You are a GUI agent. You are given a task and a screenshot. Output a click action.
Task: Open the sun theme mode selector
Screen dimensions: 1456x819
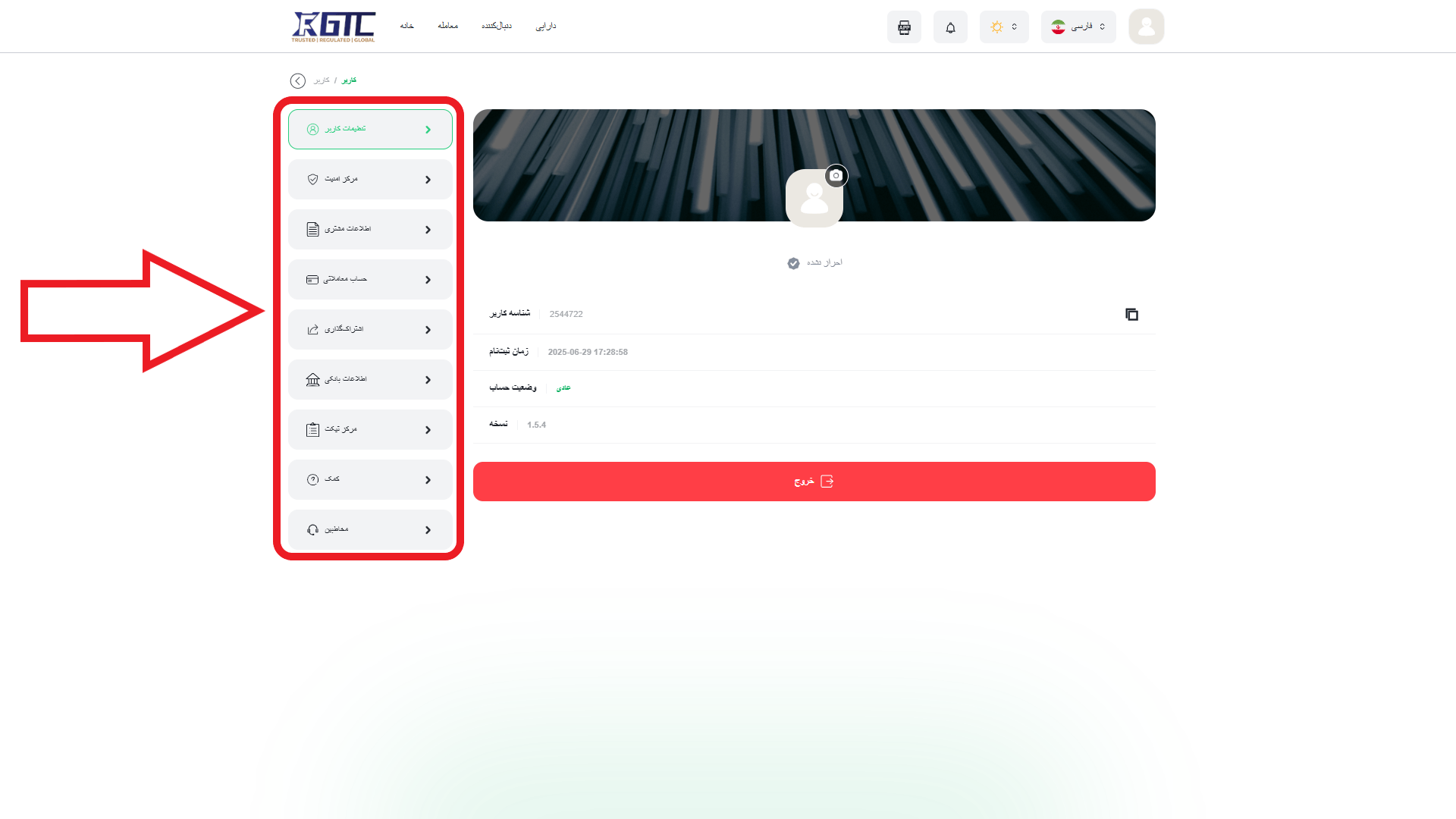point(1004,27)
